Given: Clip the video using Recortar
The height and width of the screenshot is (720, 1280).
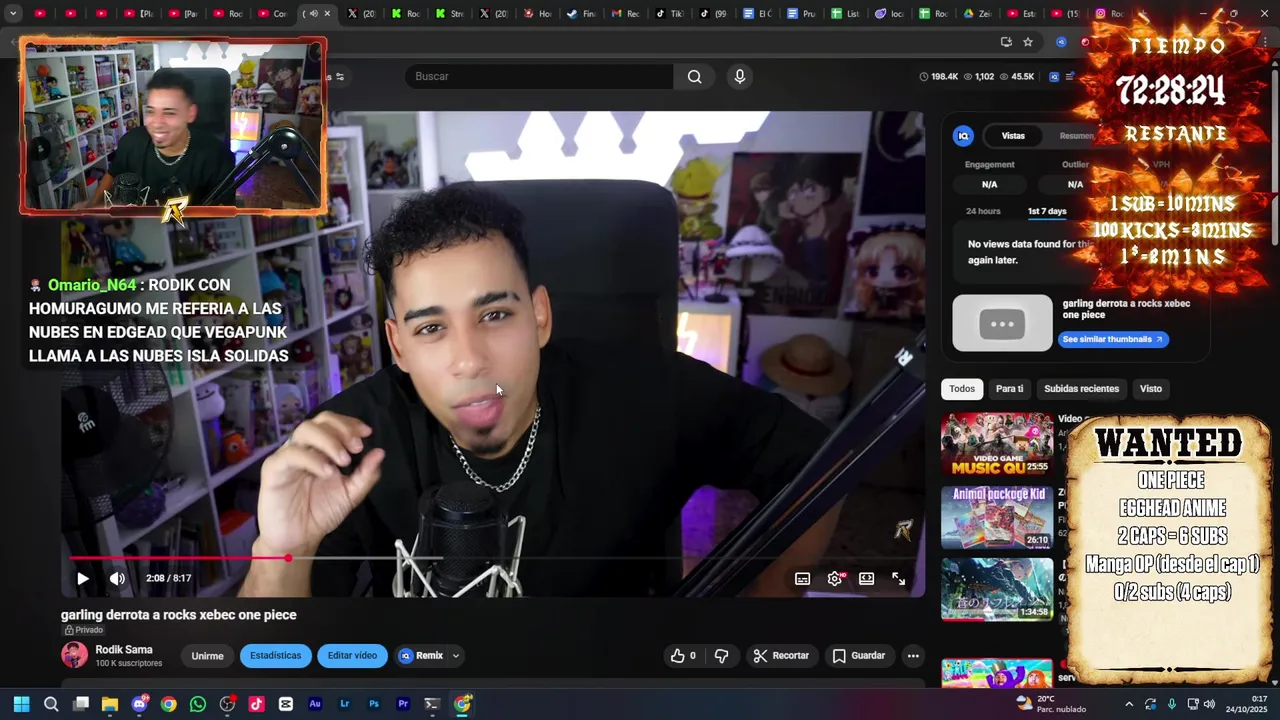Looking at the screenshot, I should click(781, 656).
